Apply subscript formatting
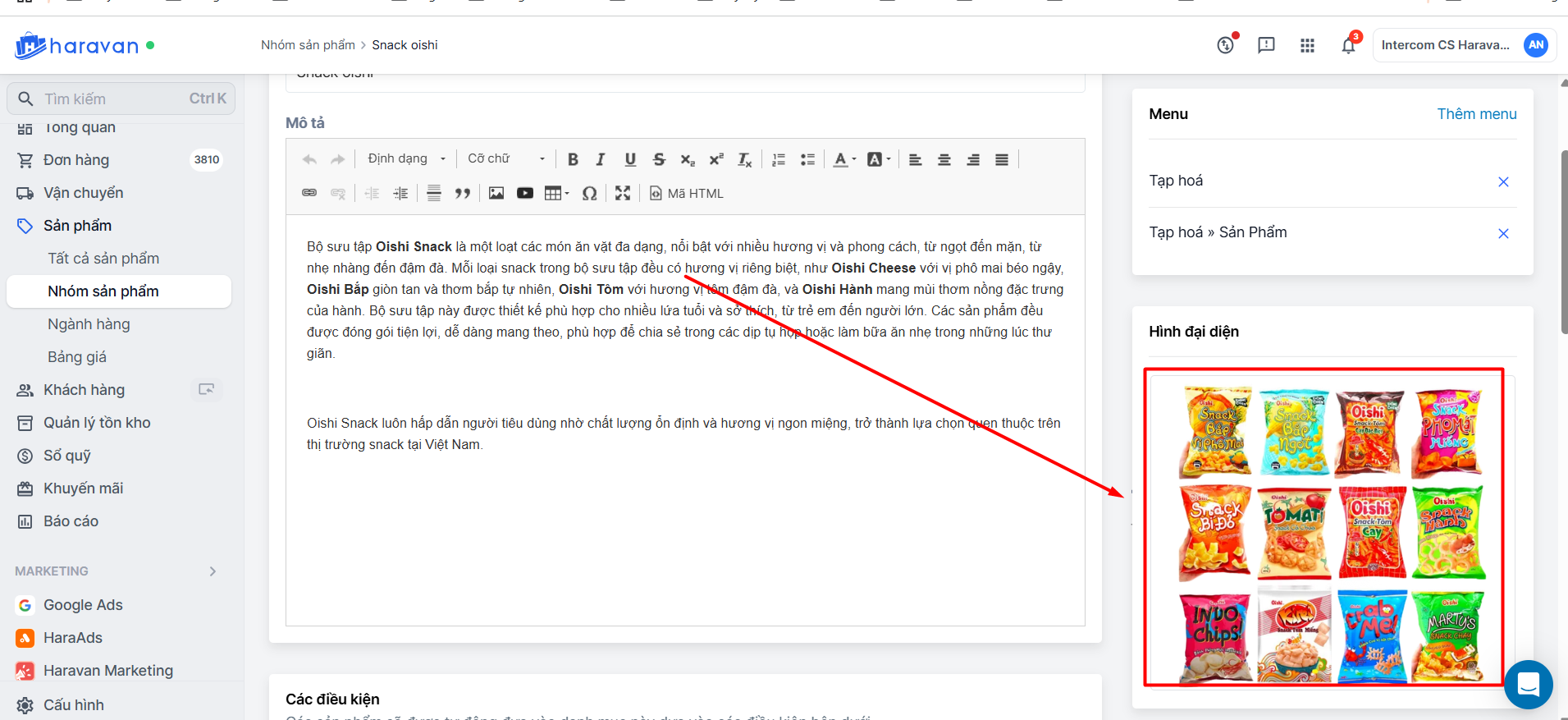1568x720 pixels. click(x=688, y=159)
